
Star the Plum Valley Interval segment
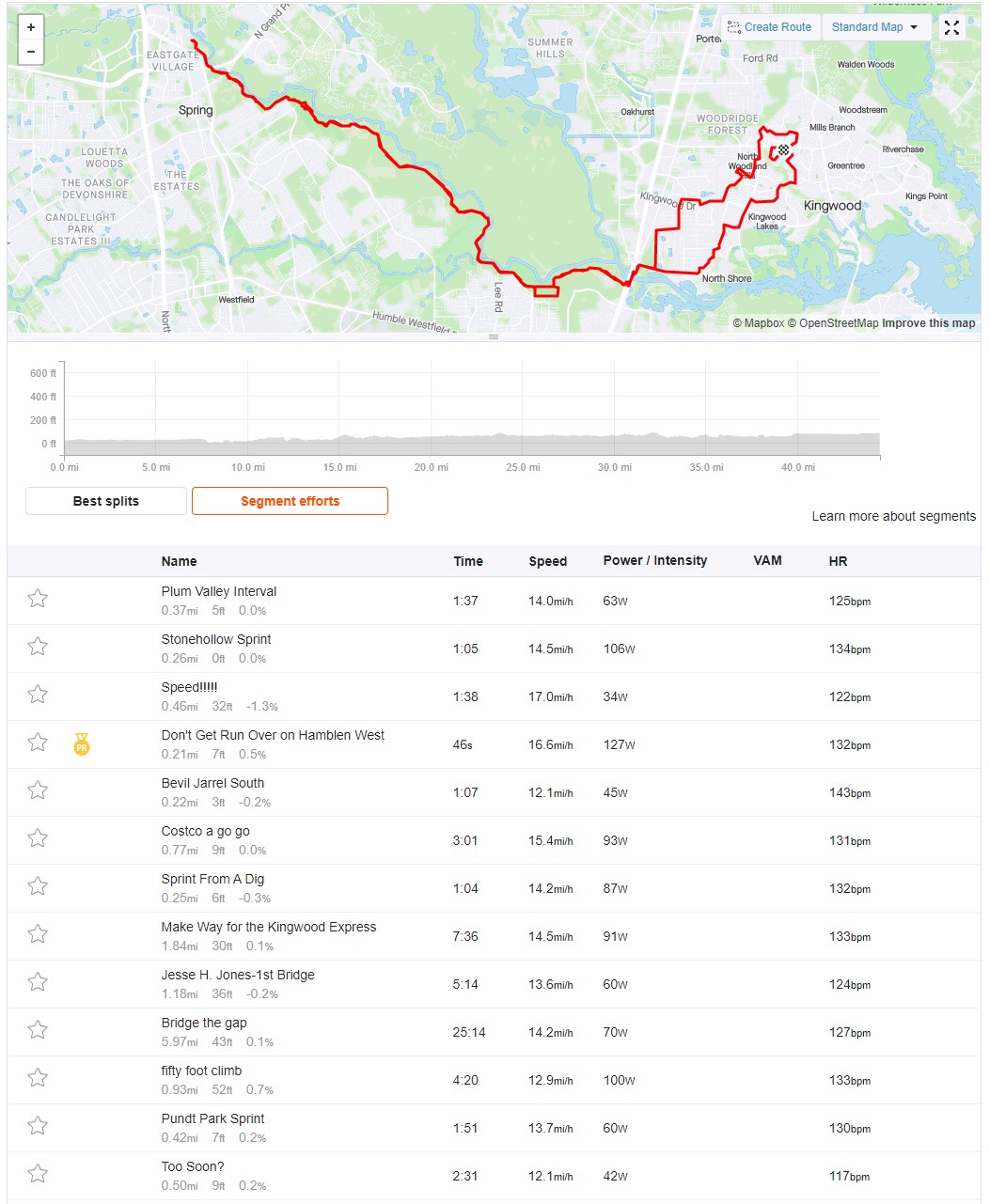(38, 599)
